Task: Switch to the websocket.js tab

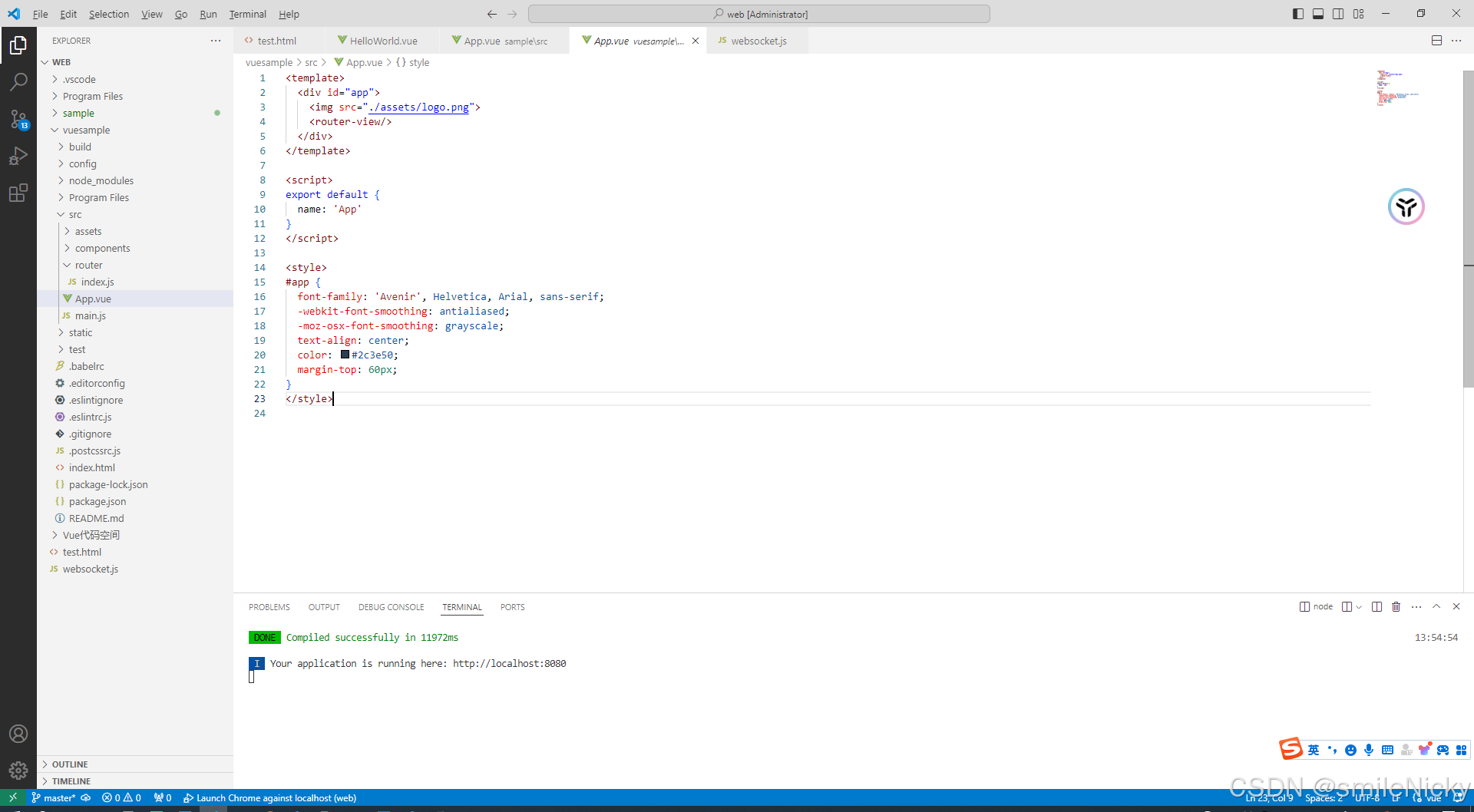Action: point(757,41)
